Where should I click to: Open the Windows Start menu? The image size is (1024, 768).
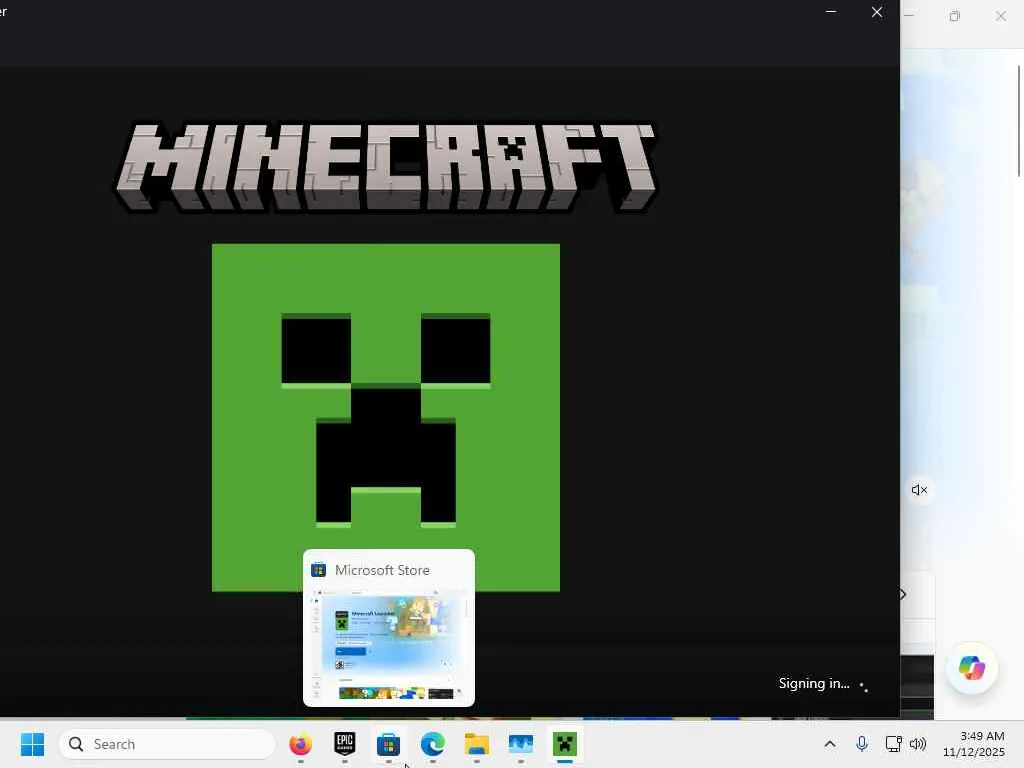32,744
